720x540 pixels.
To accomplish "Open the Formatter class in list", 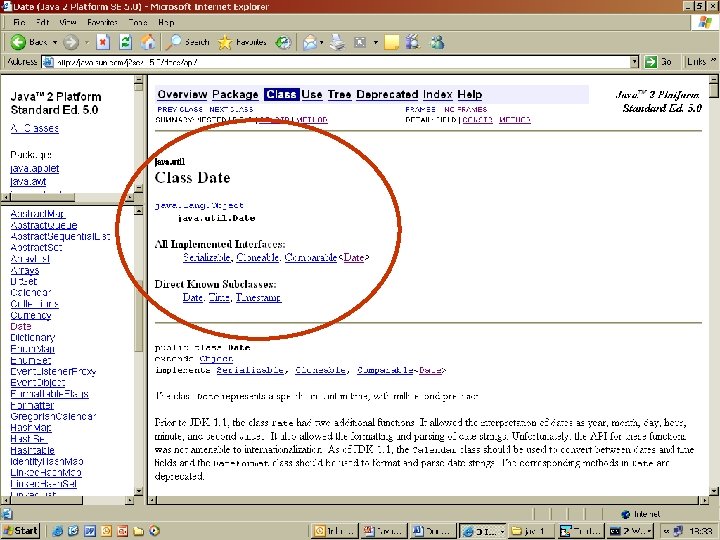I will [x=32, y=405].
